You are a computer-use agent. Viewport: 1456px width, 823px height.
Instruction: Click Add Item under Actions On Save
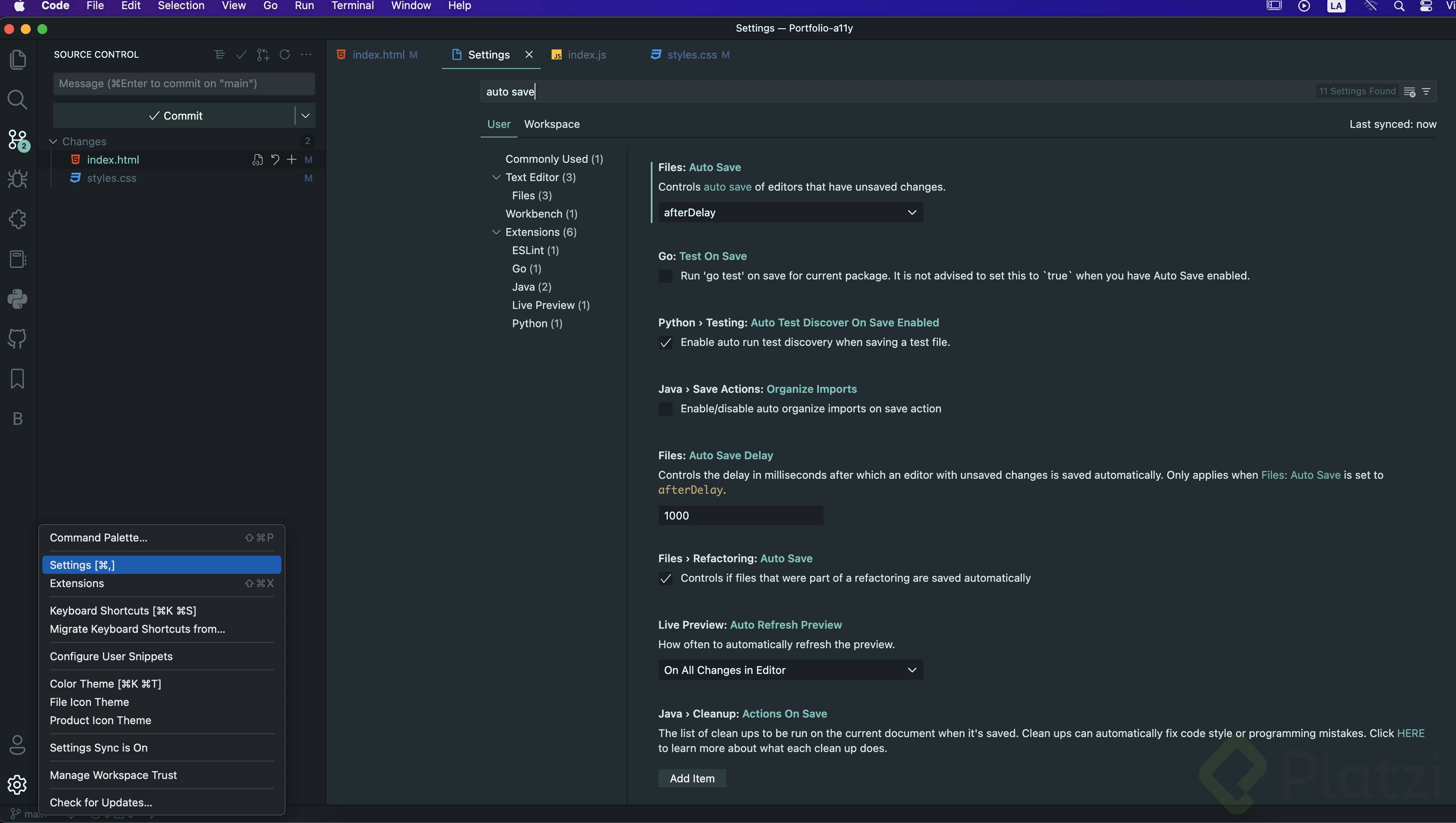click(x=692, y=778)
